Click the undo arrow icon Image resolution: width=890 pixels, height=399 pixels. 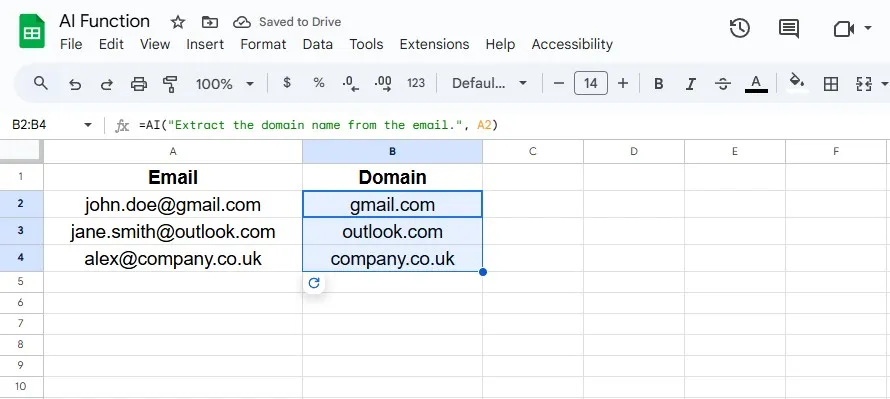click(x=74, y=84)
